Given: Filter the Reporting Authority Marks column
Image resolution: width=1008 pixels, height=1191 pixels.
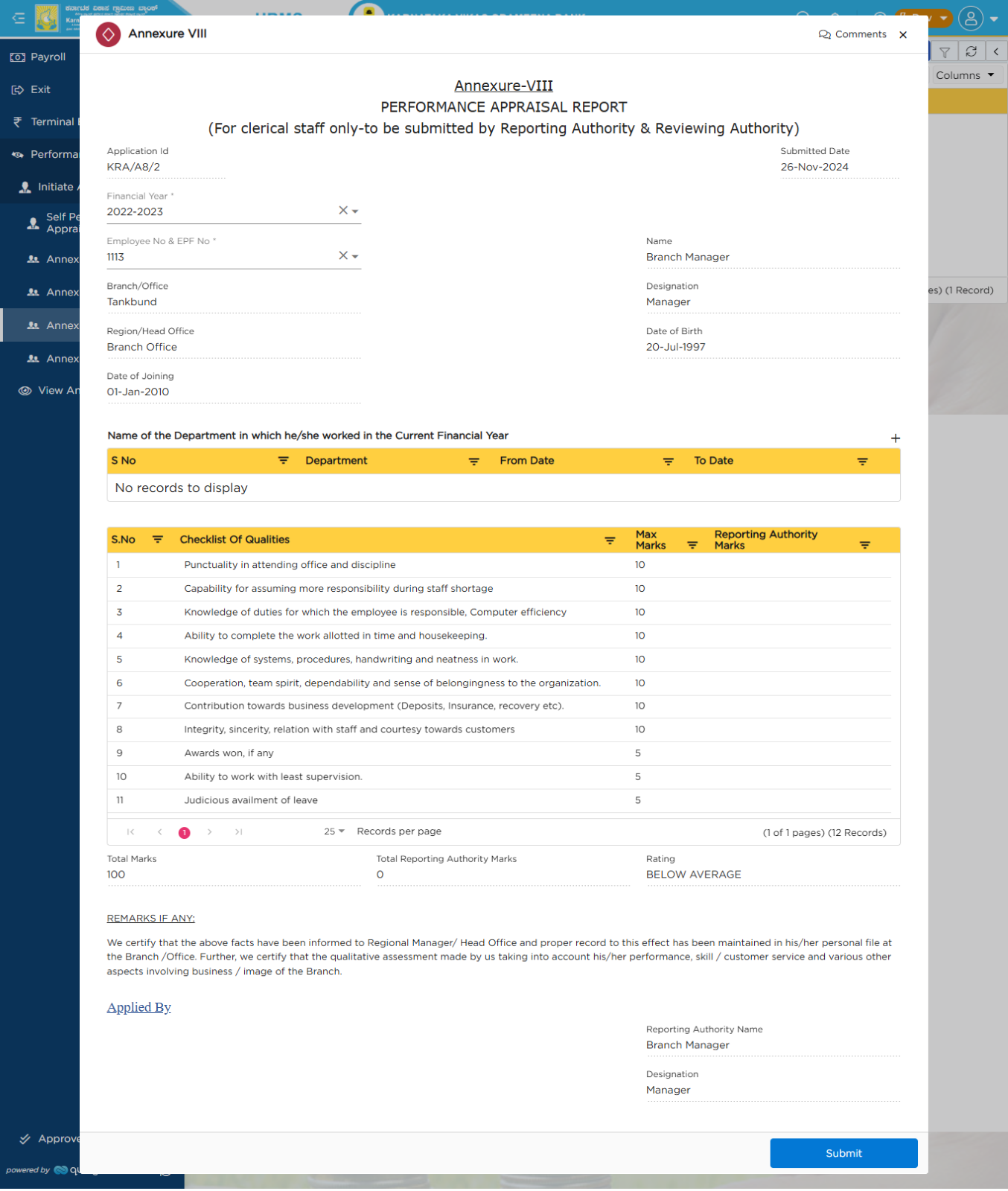Looking at the screenshot, I should [x=864, y=545].
